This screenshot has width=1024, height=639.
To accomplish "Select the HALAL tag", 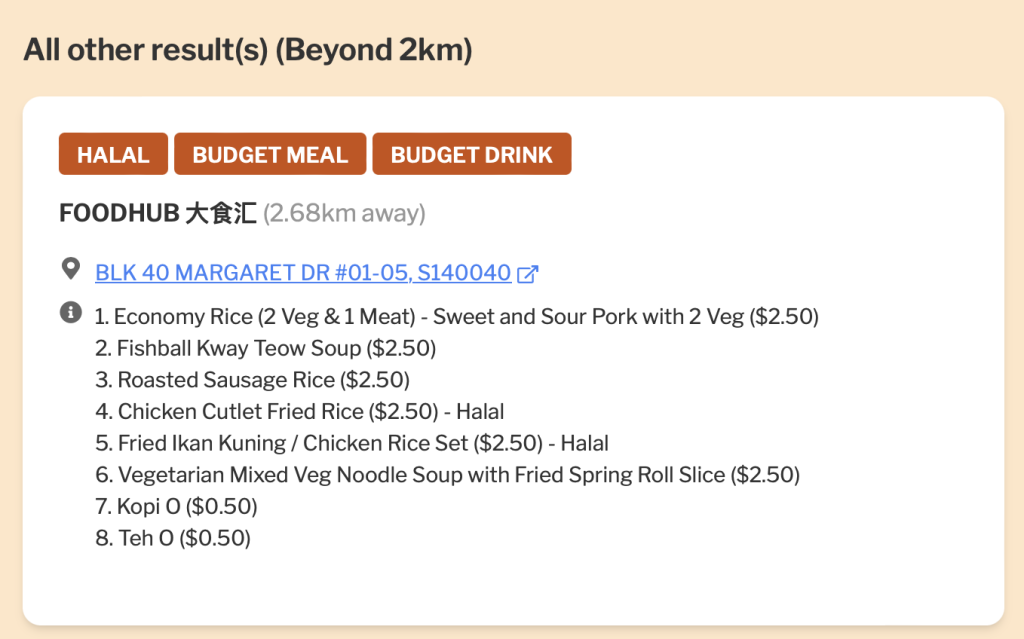I will pyautogui.click(x=113, y=154).
